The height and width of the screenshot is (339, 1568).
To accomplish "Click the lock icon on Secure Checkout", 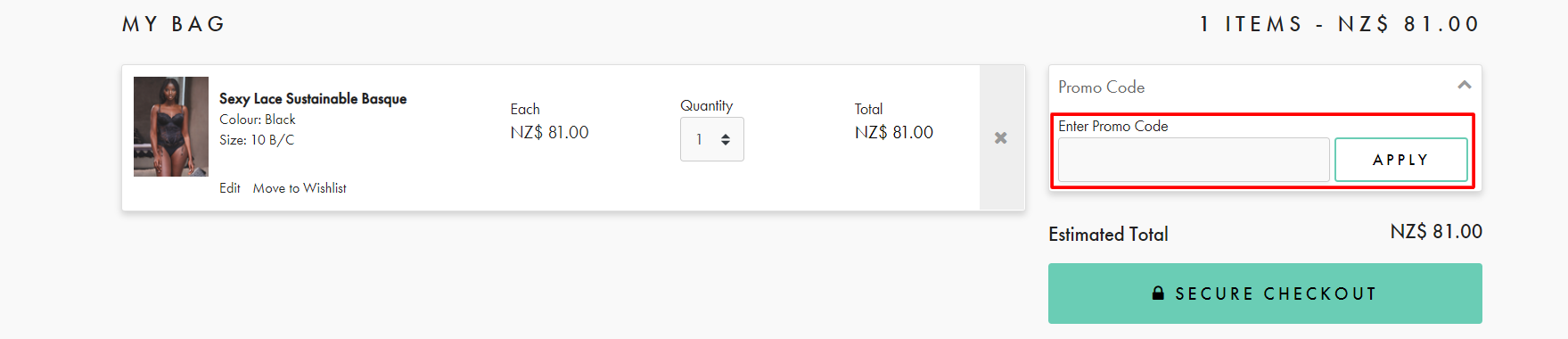I will pyautogui.click(x=1158, y=293).
